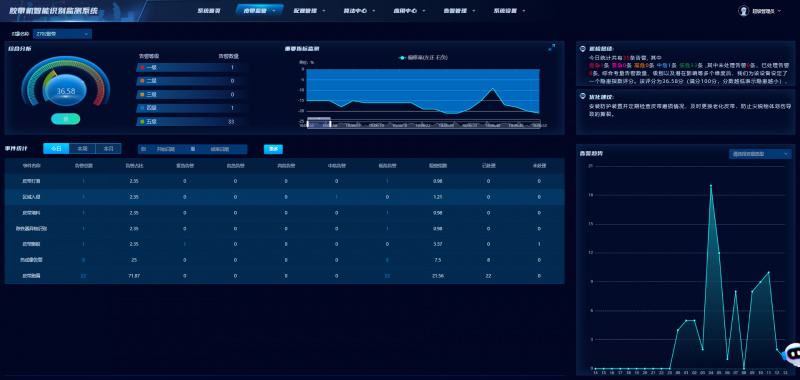Click the user avatar icon at top right
The height and width of the screenshot is (380, 800).
[x=743, y=10]
